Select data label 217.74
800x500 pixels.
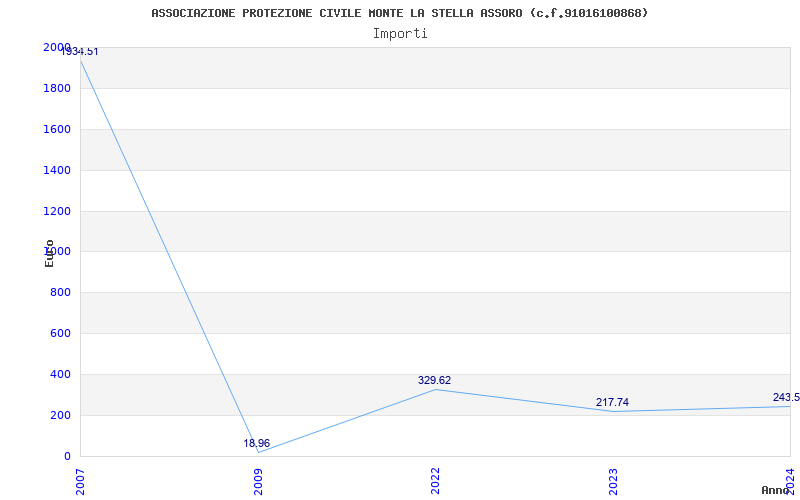612,403
